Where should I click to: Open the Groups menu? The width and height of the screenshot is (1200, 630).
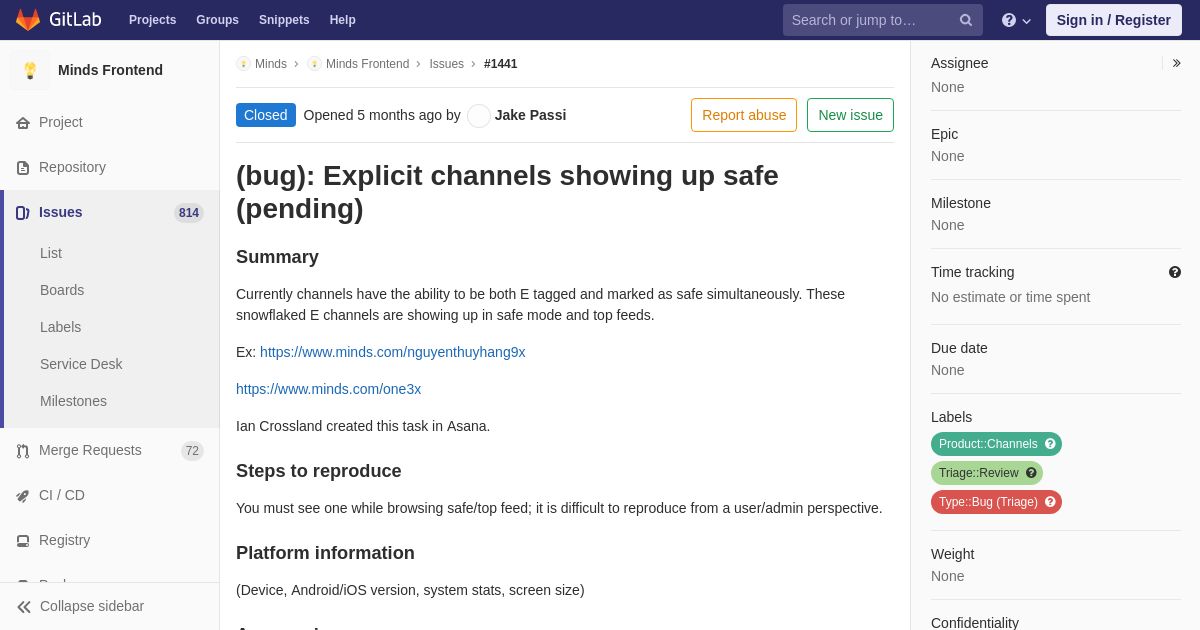pyautogui.click(x=217, y=20)
